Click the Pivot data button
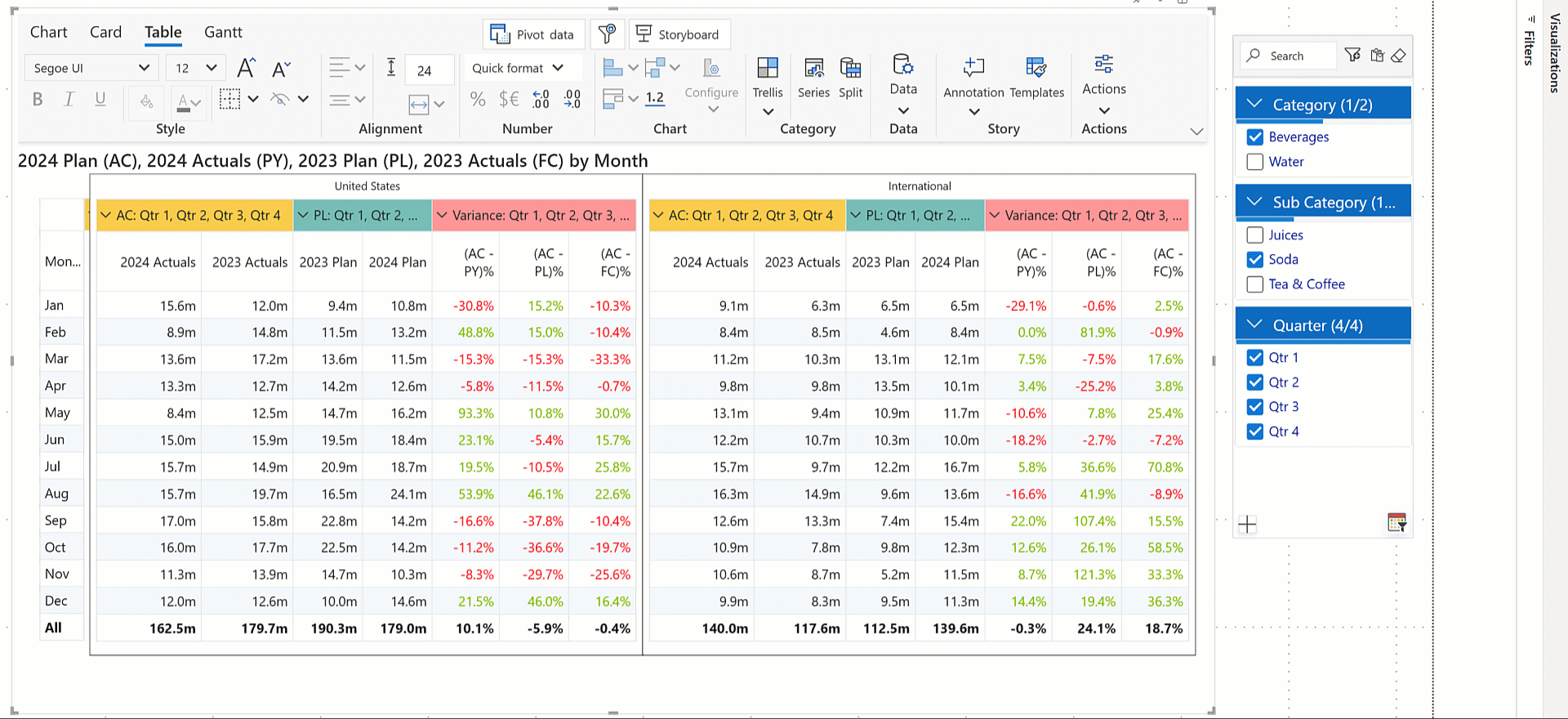This screenshot has width=1568, height=719. point(532,34)
